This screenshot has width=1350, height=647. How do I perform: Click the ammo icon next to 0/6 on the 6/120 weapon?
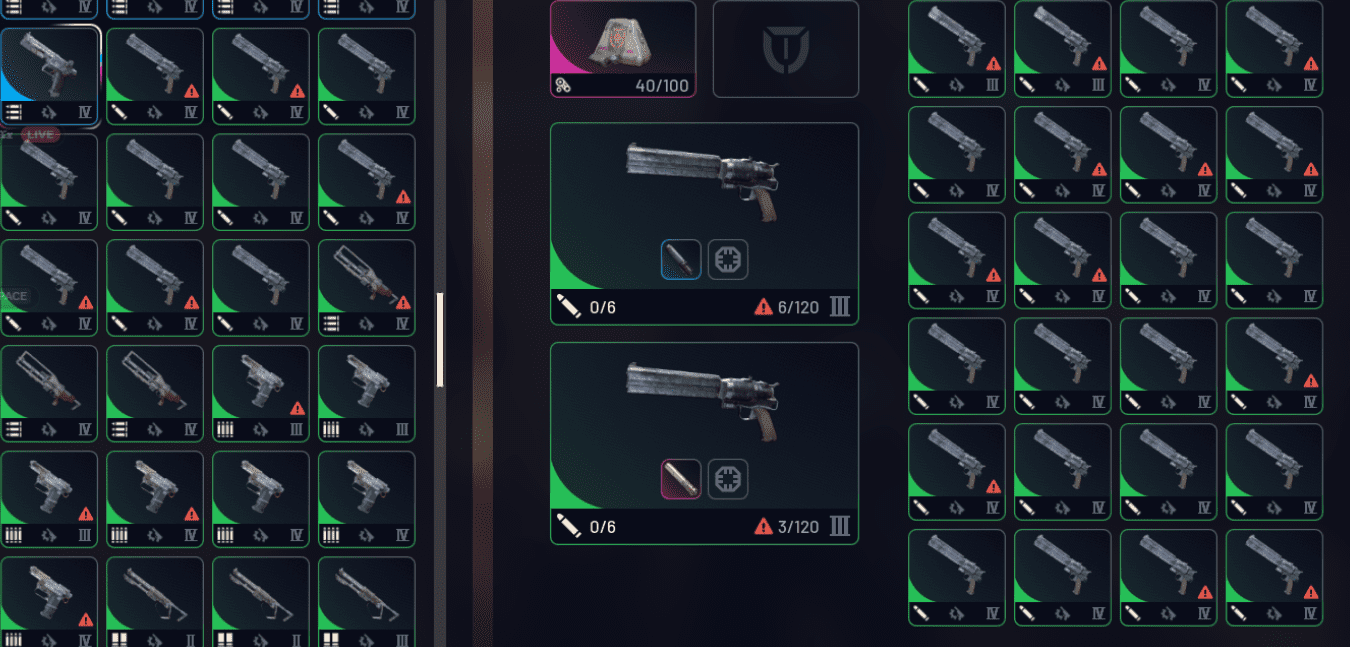coord(569,306)
